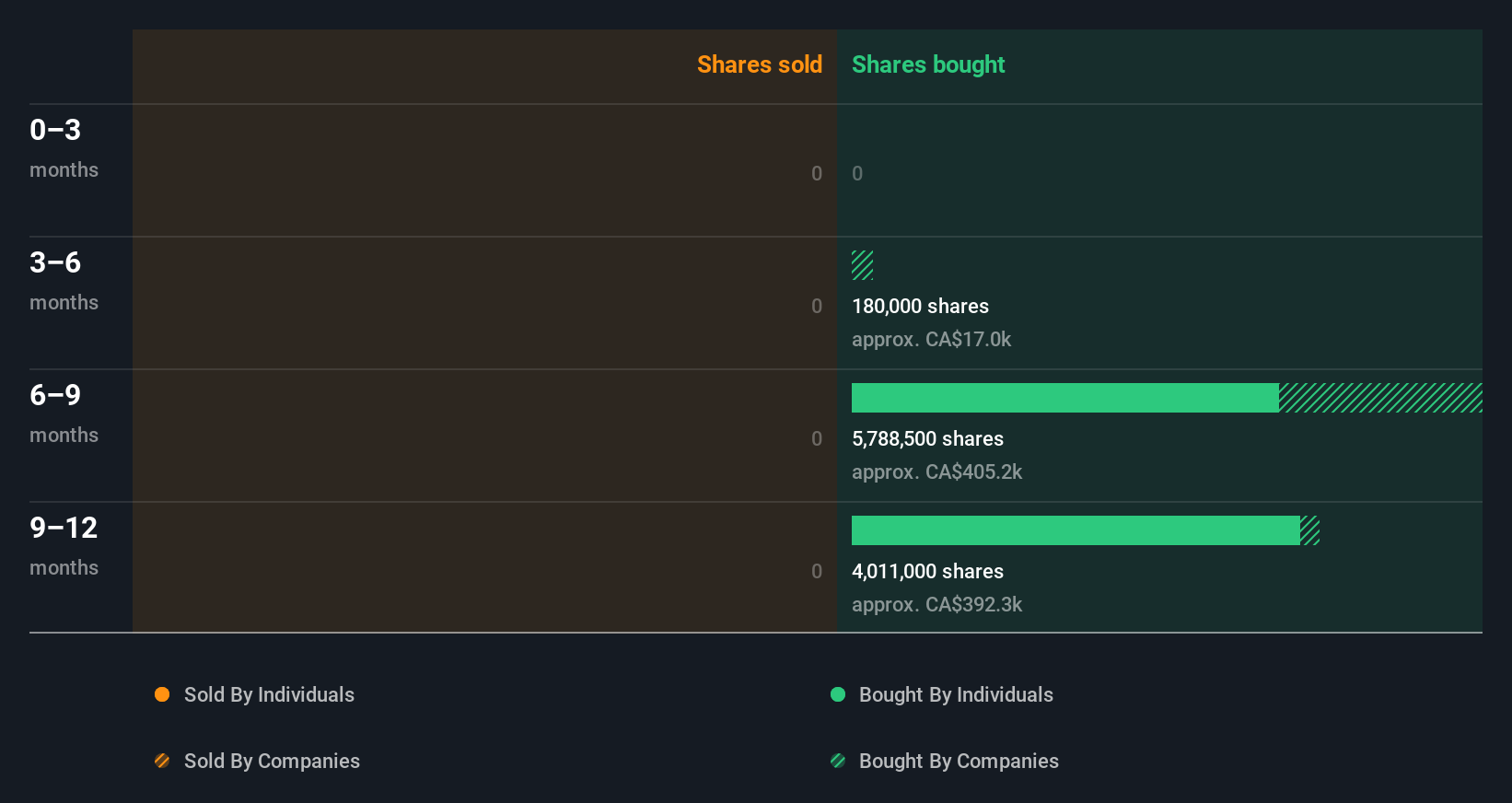Click the shares sold 0 in 3–6 months
Image resolution: width=1512 pixels, height=803 pixels.
817,307
